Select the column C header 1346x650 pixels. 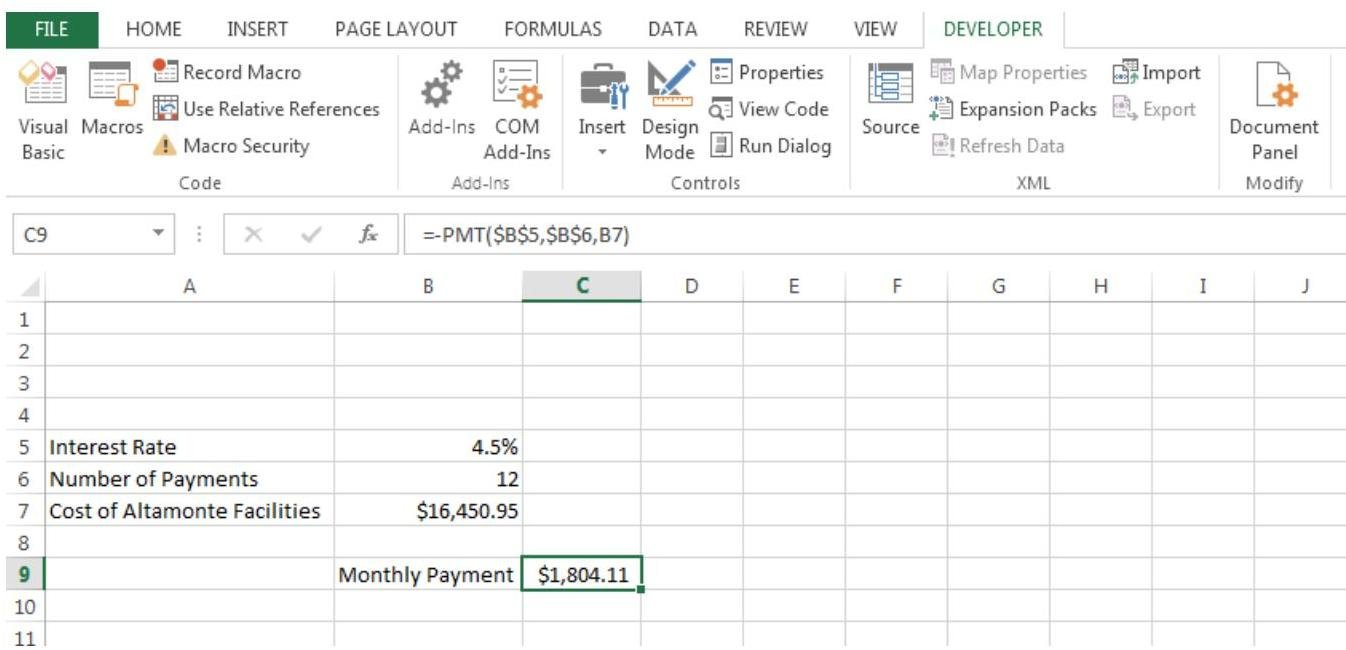click(581, 286)
